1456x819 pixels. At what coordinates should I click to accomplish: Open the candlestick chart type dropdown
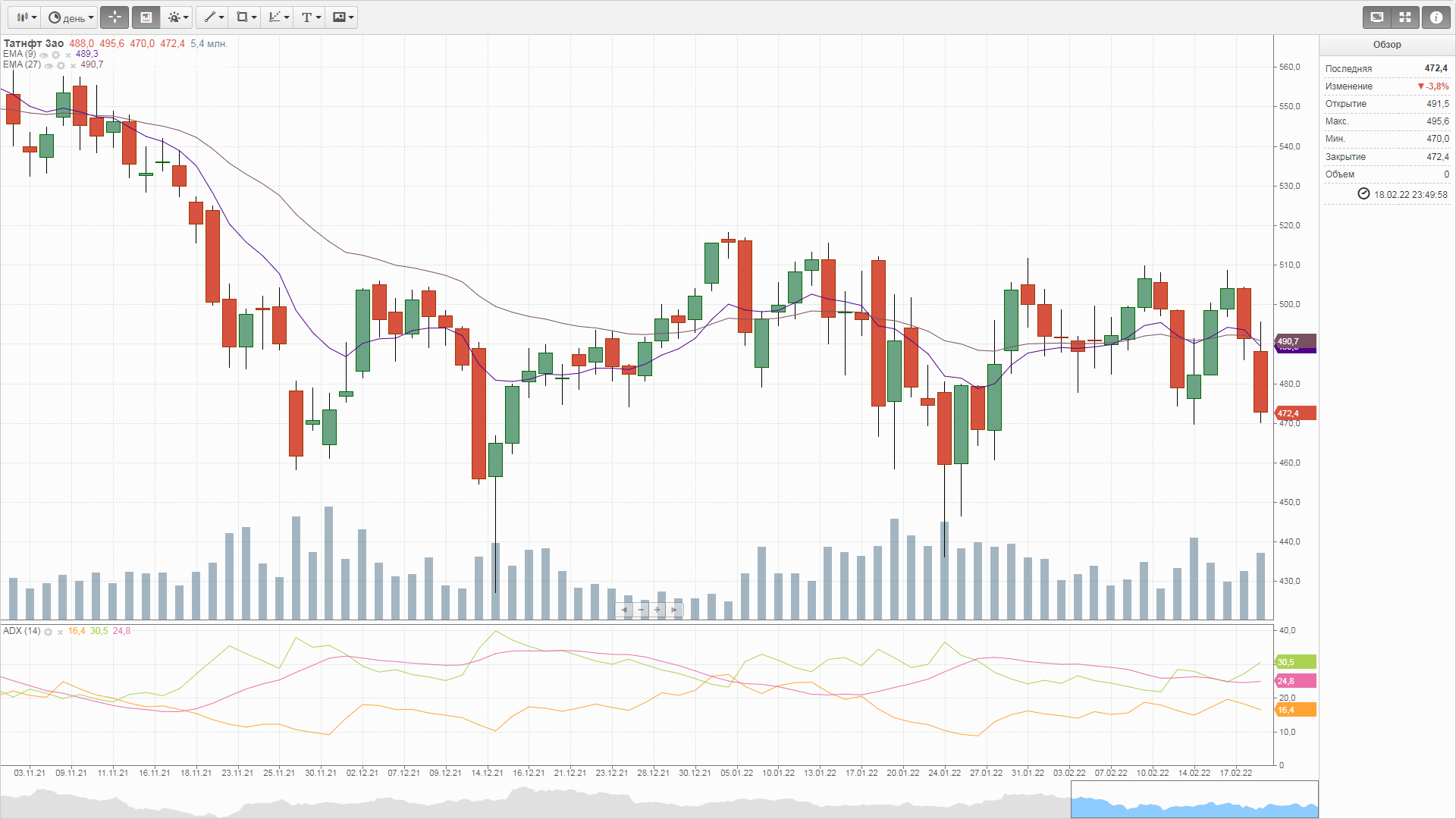[x=26, y=17]
